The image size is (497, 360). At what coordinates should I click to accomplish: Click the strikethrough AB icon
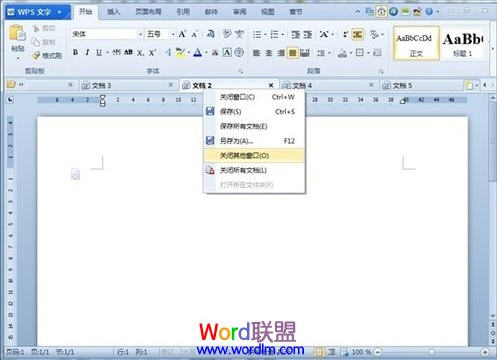pos(128,52)
